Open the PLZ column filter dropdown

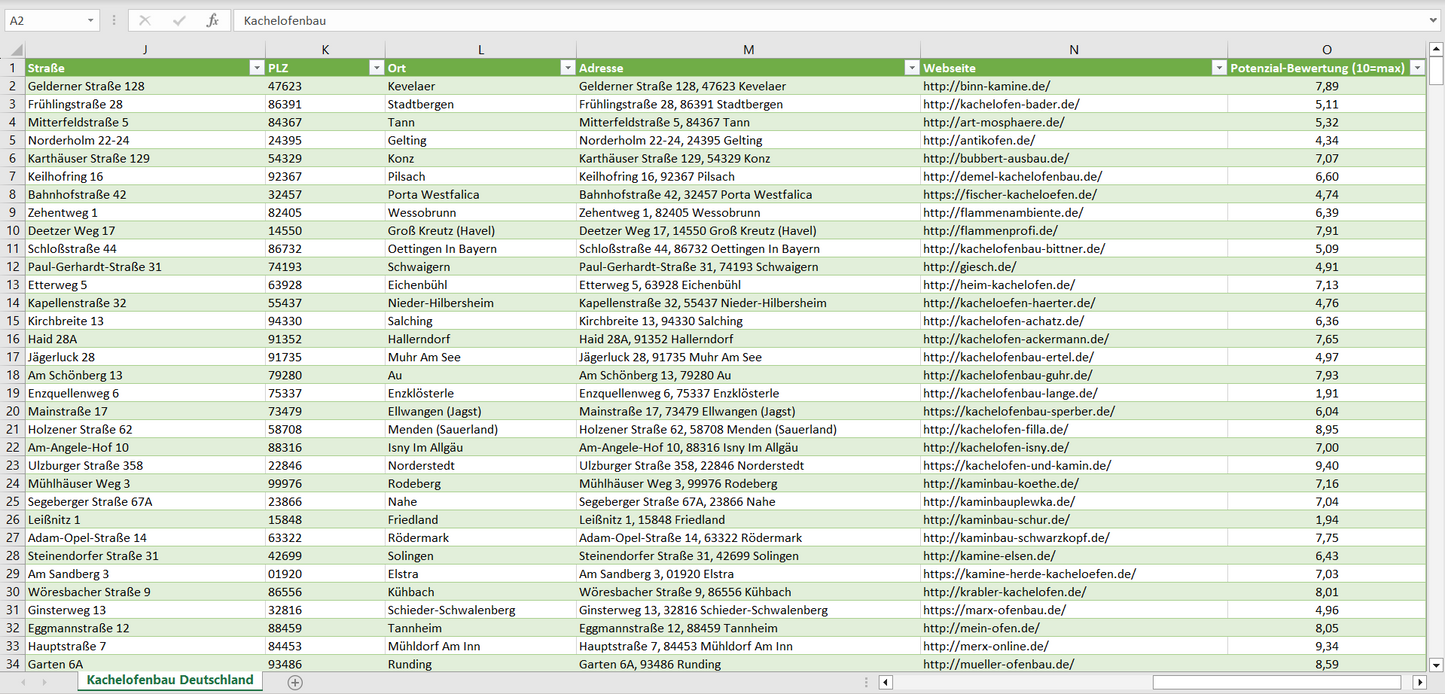[x=376, y=68]
